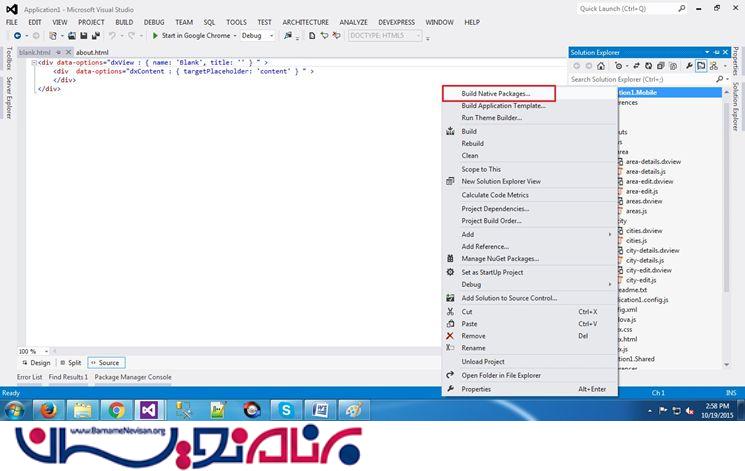The height and width of the screenshot is (471, 745).
Task: Open the Package Manager Console tab
Action: click(x=132, y=377)
